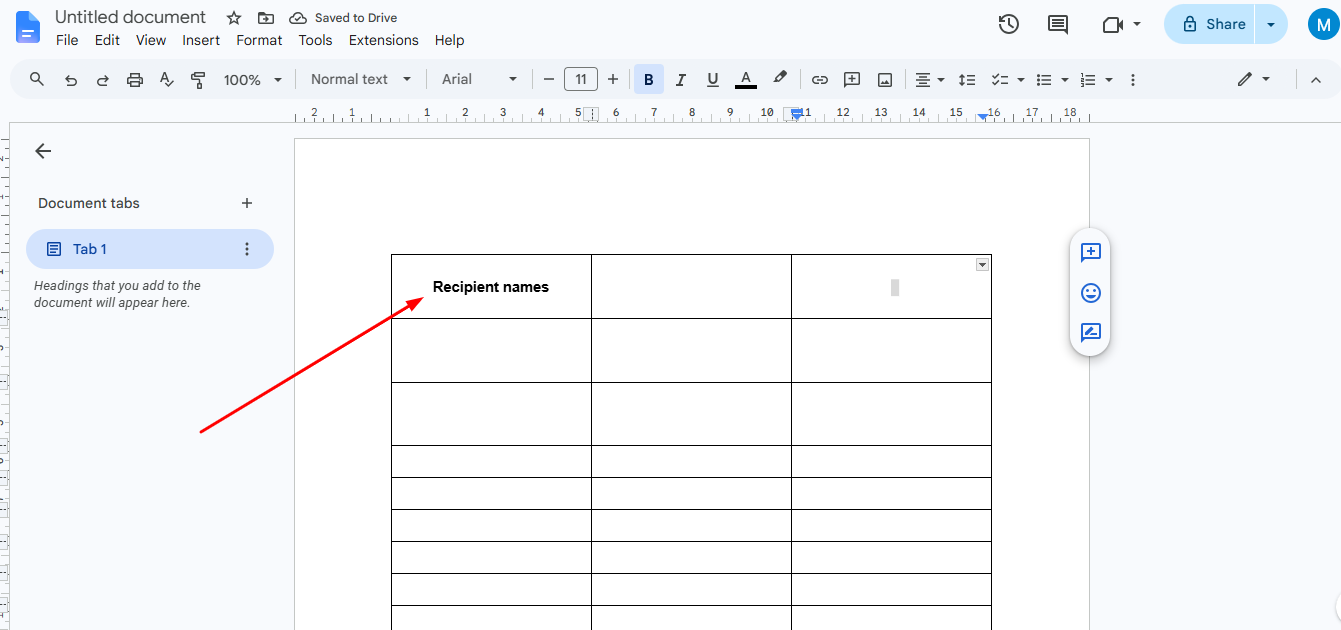Undo the last action
Screen dimensions: 1341x630
point(71,80)
